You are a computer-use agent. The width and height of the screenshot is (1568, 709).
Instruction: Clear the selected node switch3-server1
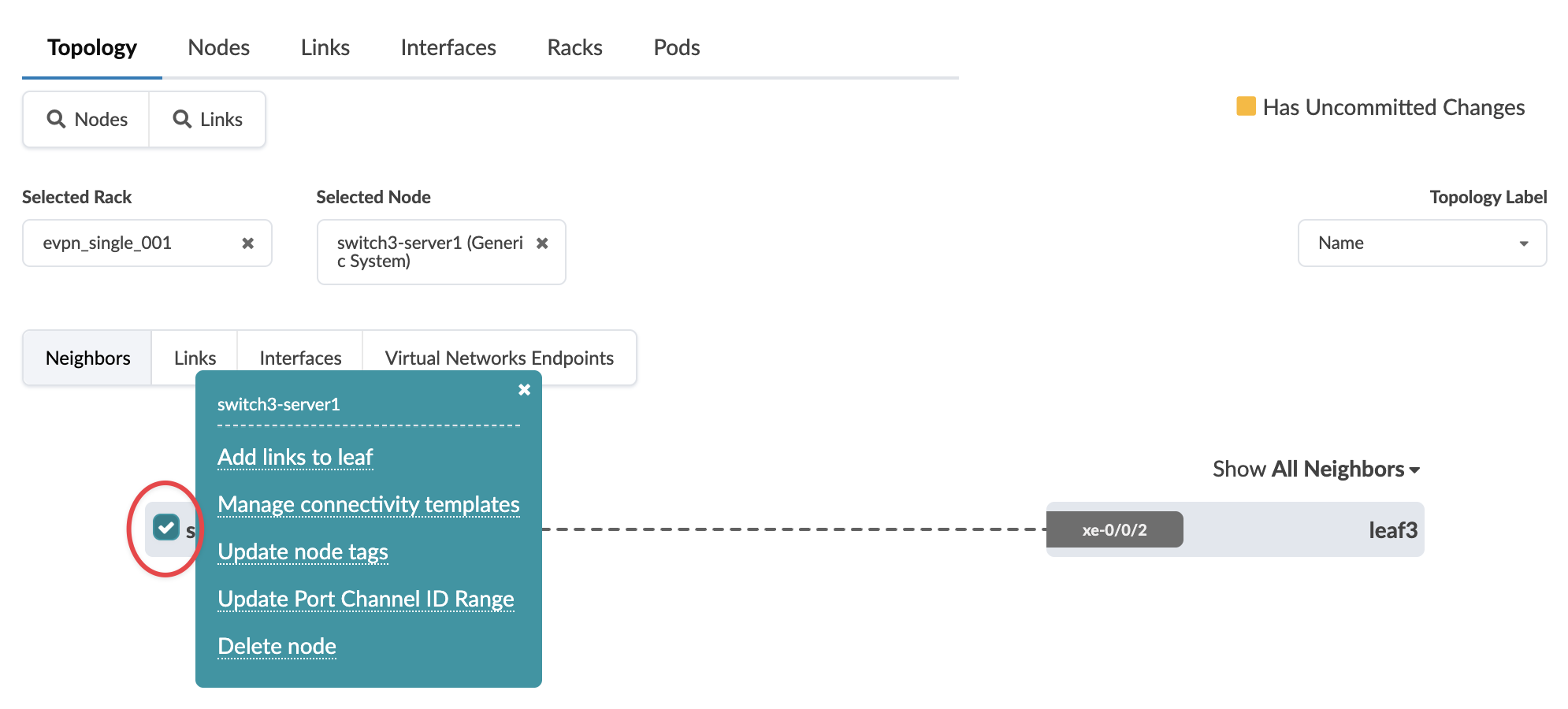pos(542,243)
